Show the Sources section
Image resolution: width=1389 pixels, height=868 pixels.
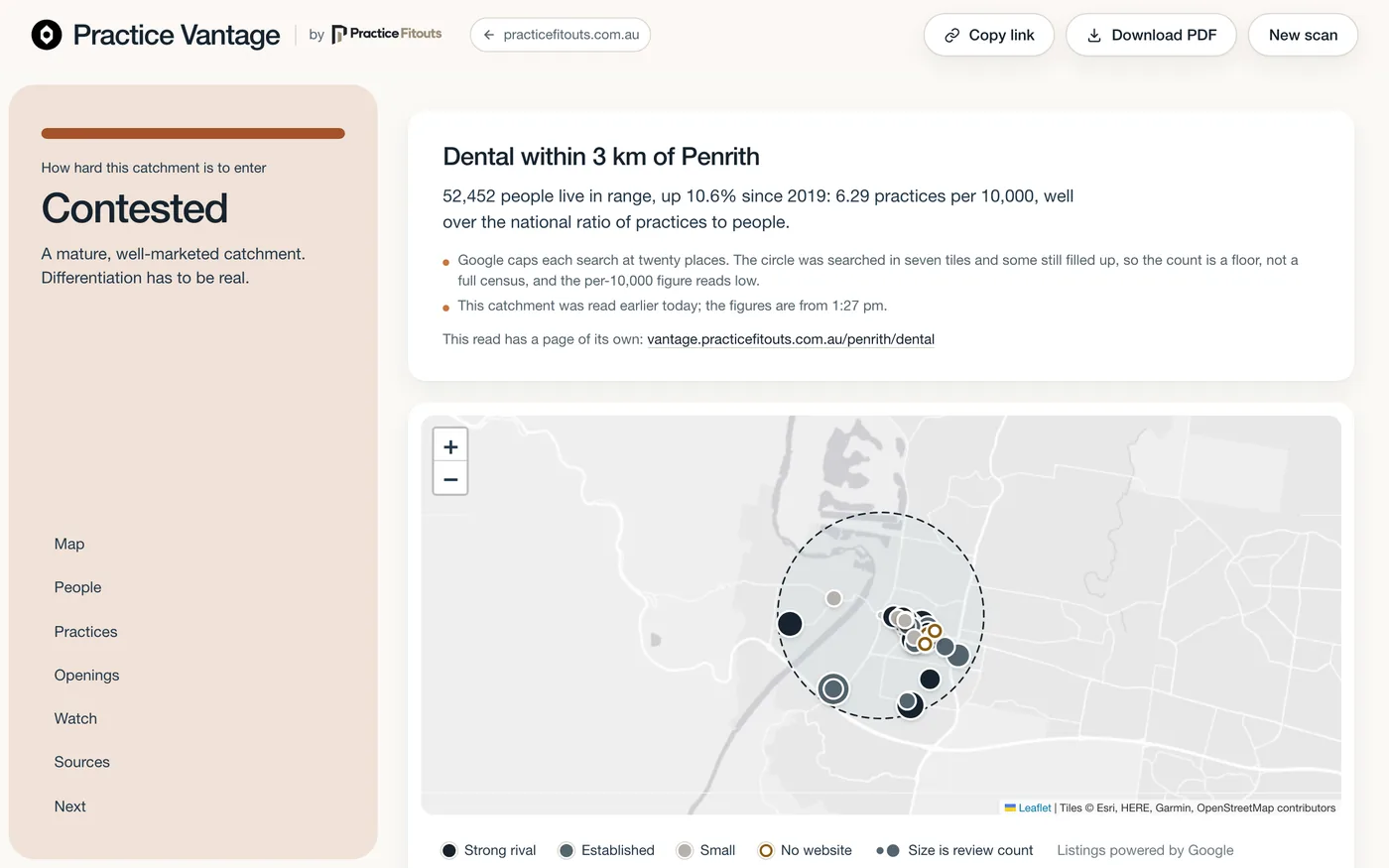pyautogui.click(x=81, y=762)
